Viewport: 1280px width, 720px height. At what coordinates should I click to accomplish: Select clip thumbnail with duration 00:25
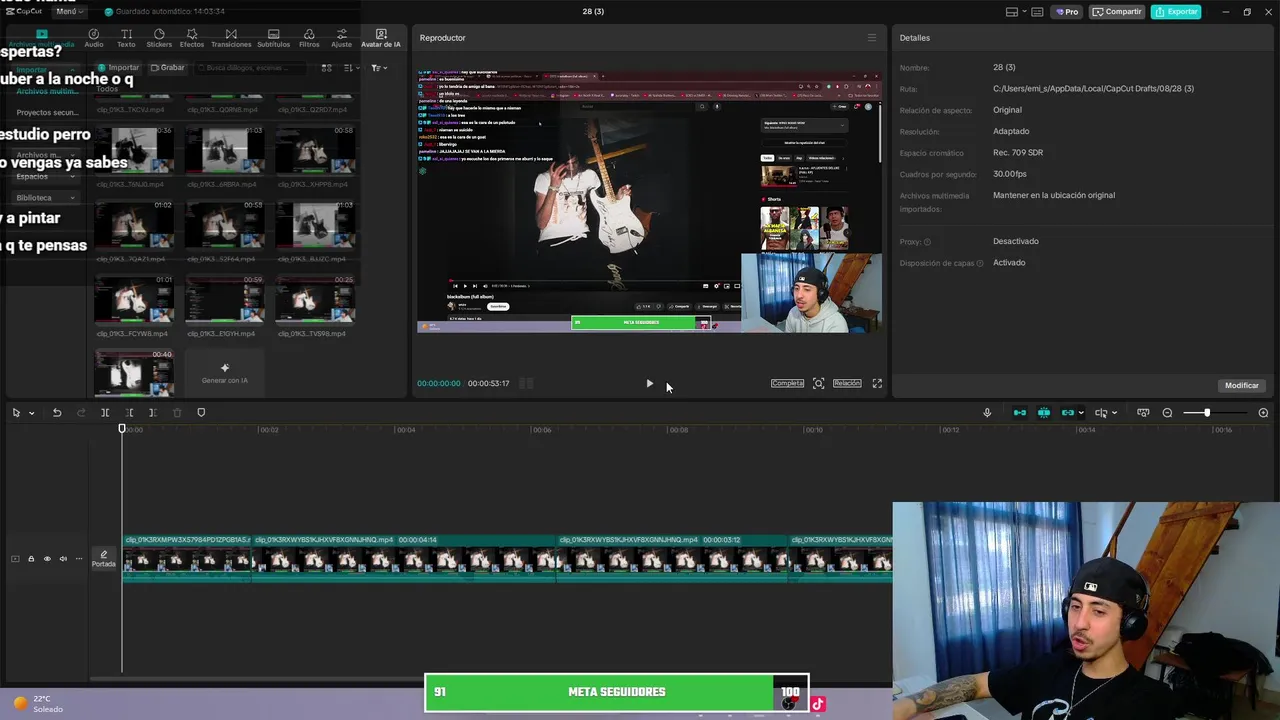click(x=315, y=299)
